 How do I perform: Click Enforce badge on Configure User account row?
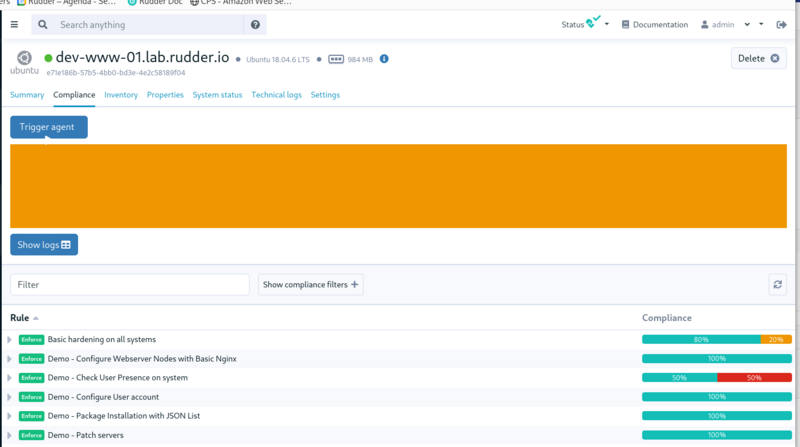coord(31,397)
